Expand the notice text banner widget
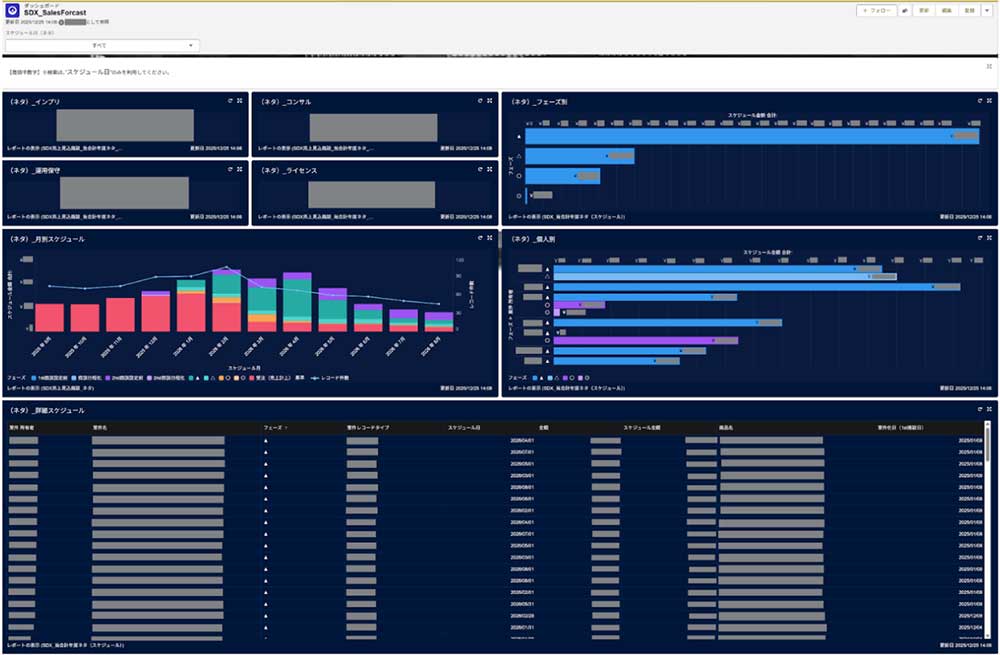 click(989, 66)
